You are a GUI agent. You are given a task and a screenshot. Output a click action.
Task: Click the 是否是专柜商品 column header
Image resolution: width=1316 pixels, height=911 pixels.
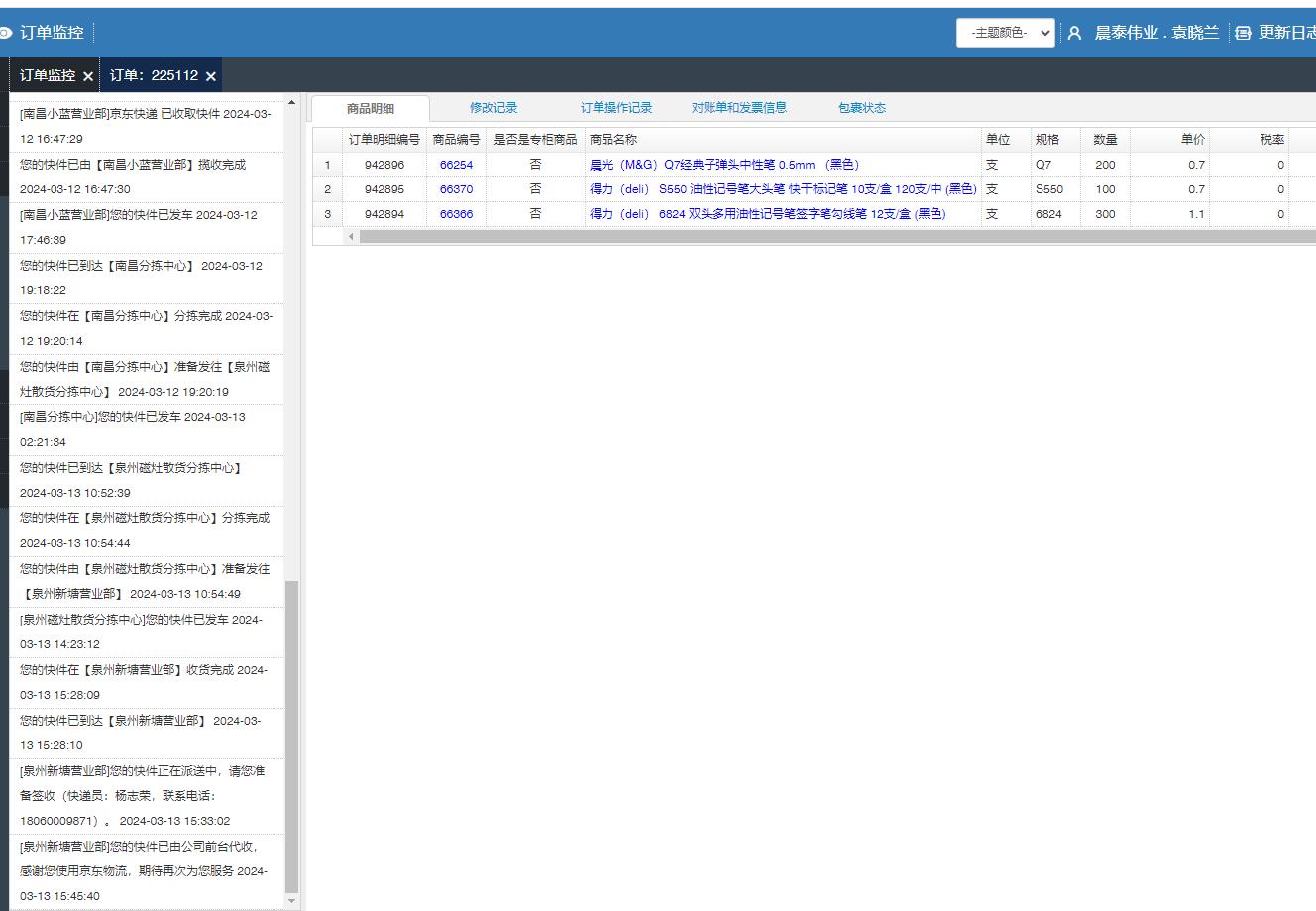pos(536,140)
